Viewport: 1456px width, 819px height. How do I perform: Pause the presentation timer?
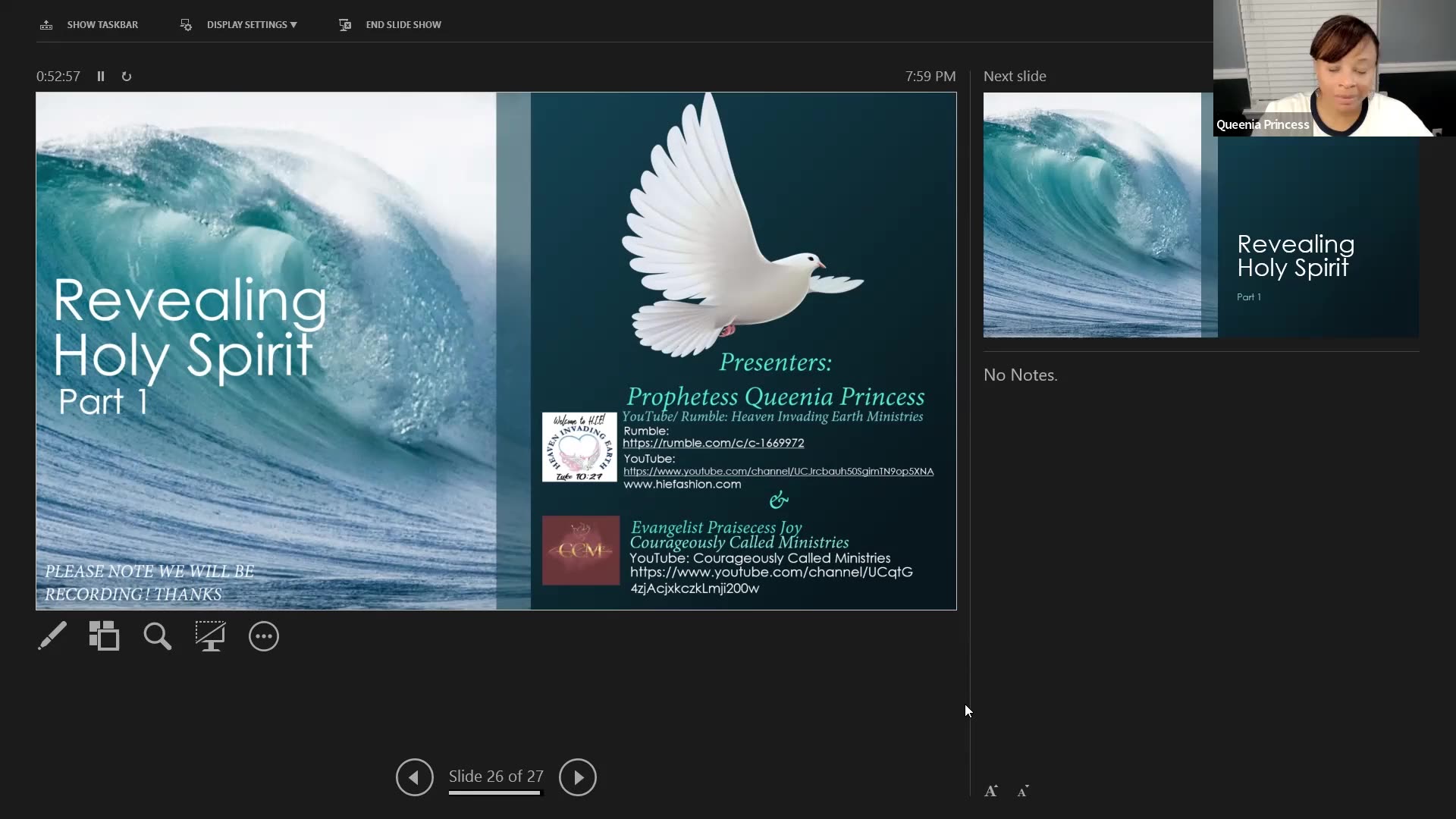pyautogui.click(x=101, y=77)
